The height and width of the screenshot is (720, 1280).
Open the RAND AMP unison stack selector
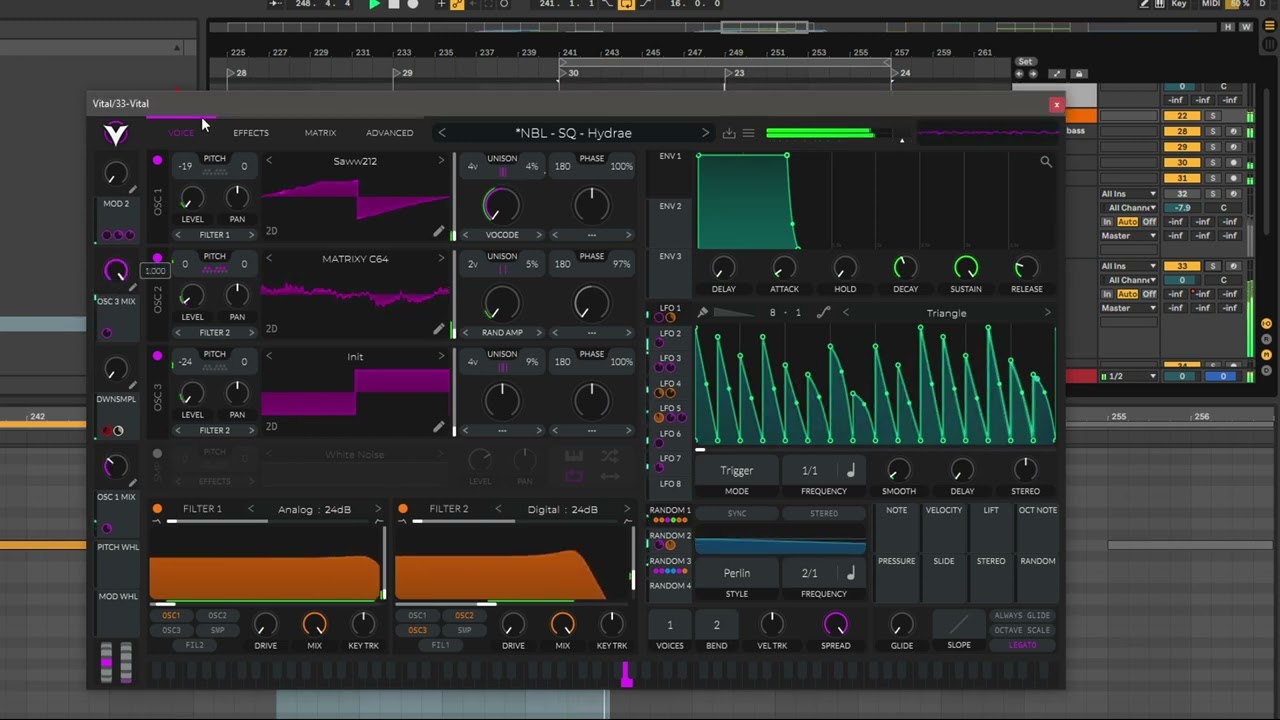click(502, 333)
